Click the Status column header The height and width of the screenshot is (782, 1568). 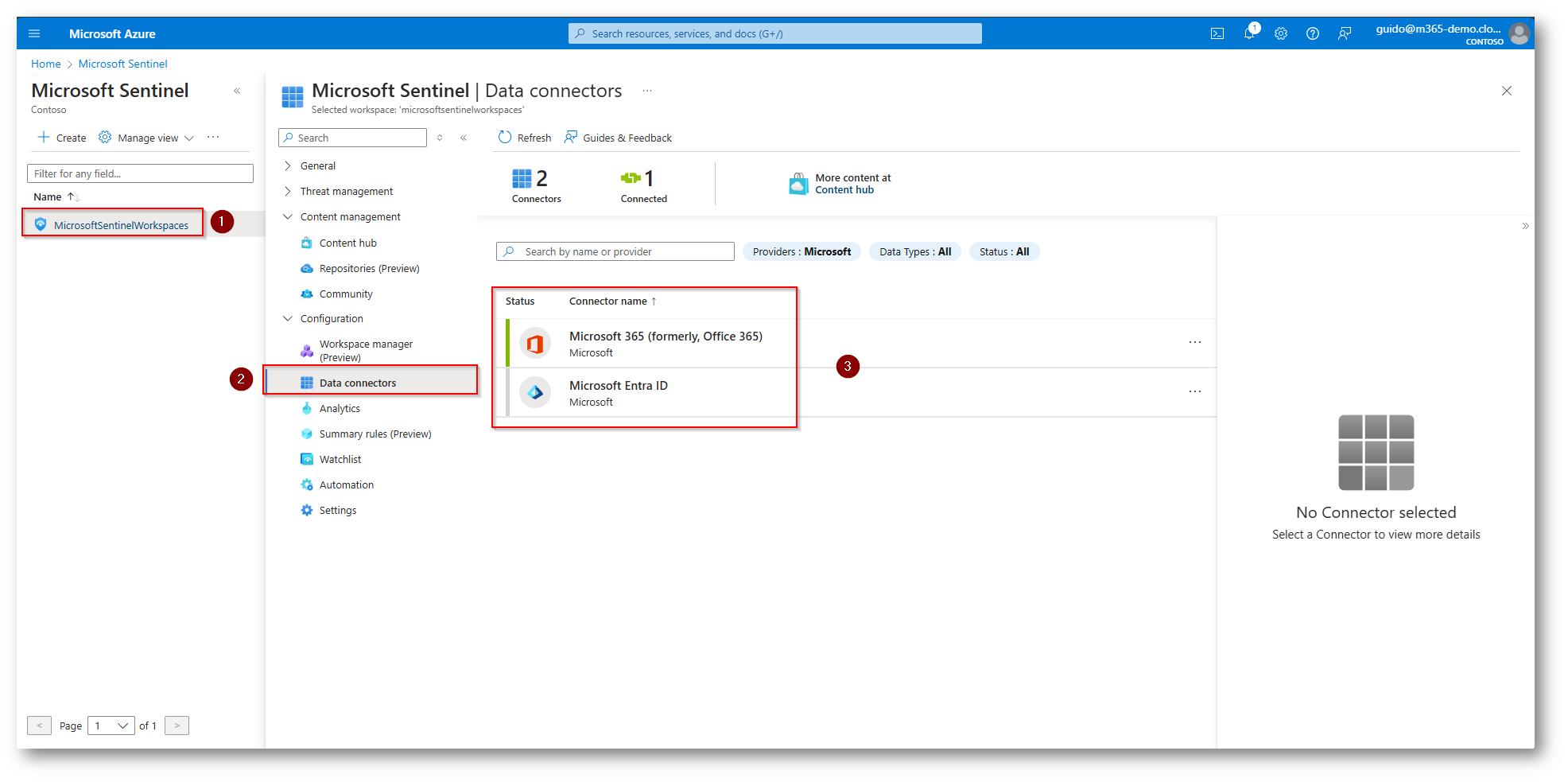point(520,301)
